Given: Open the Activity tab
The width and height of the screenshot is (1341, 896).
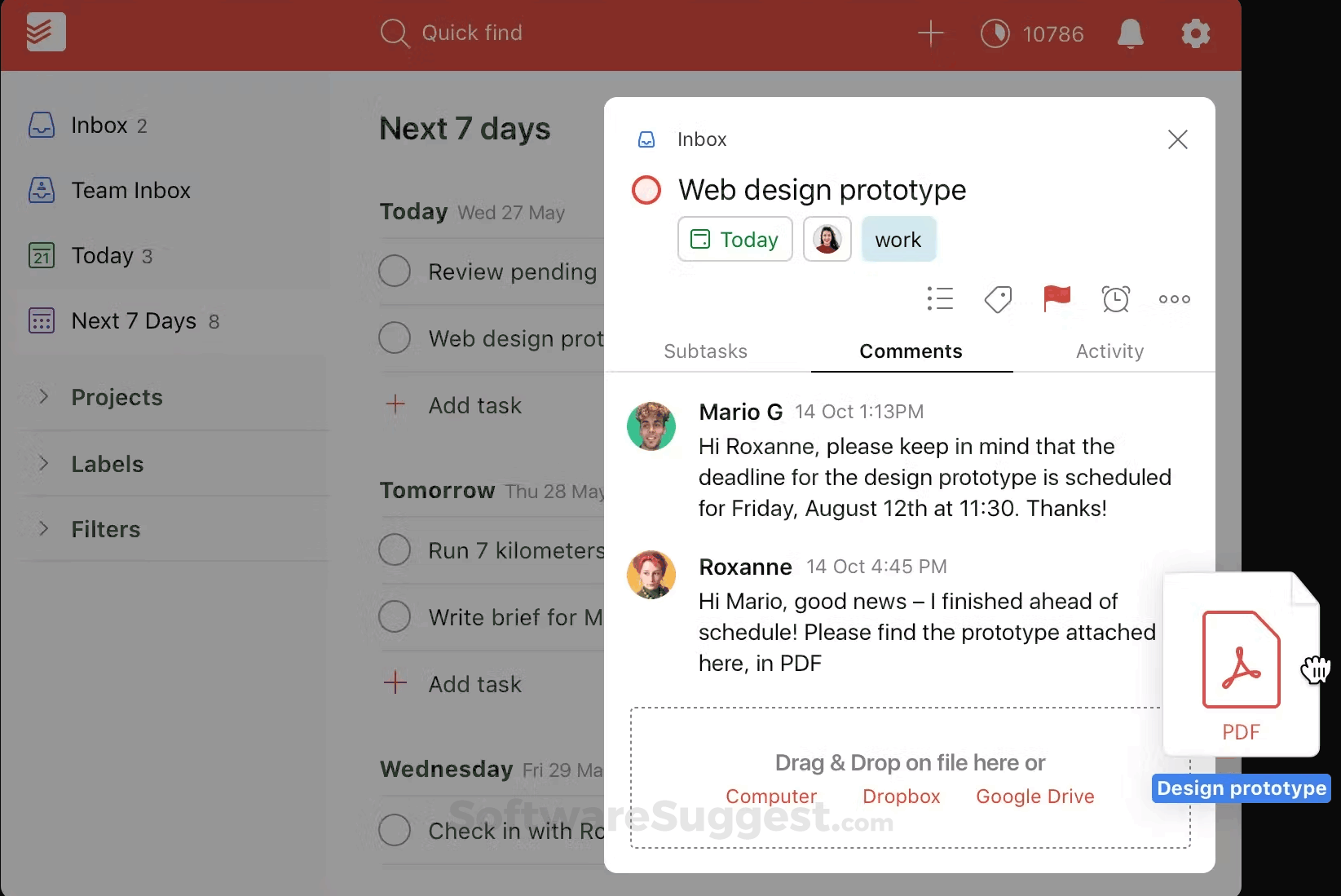Looking at the screenshot, I should coord(1109,351).
